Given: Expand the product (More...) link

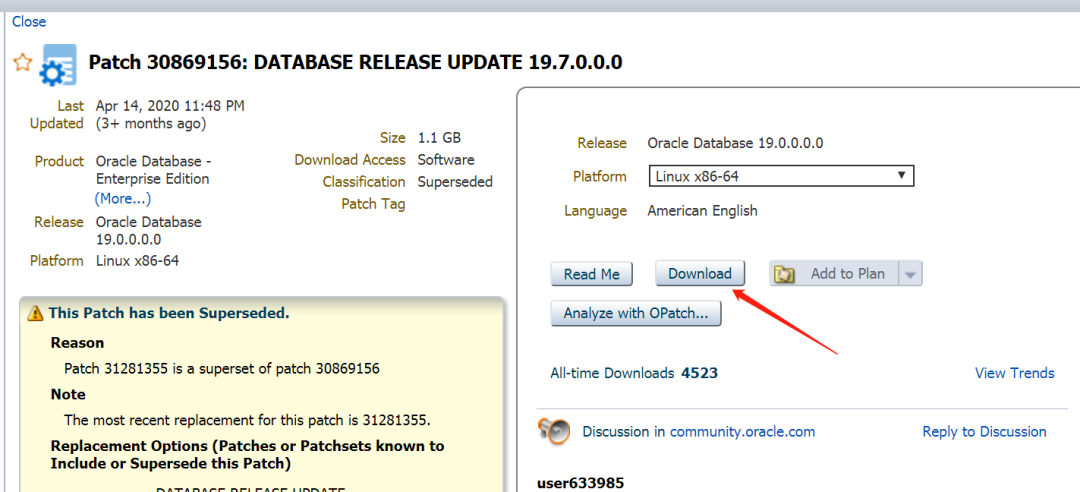Looking at the screenshot, I should [123, 198].
